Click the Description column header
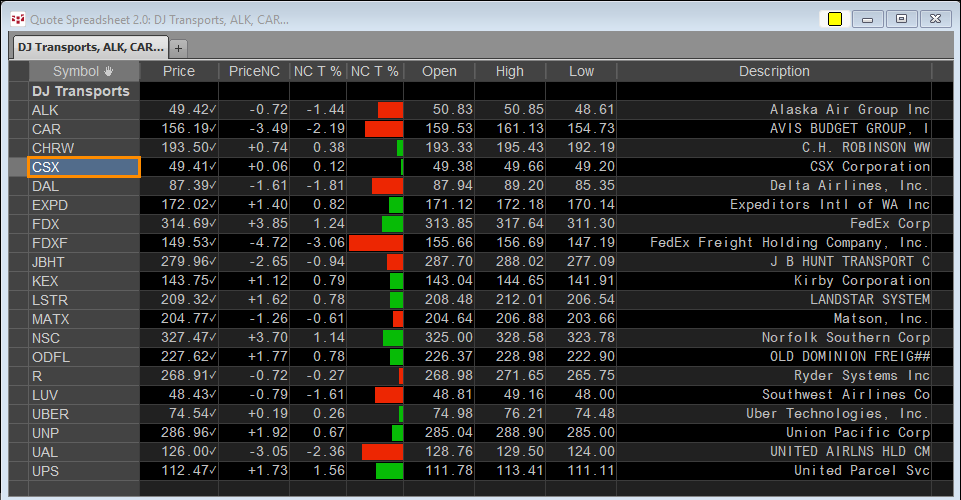The height and width of the screenshot is (500, 961). click(774, 71)
